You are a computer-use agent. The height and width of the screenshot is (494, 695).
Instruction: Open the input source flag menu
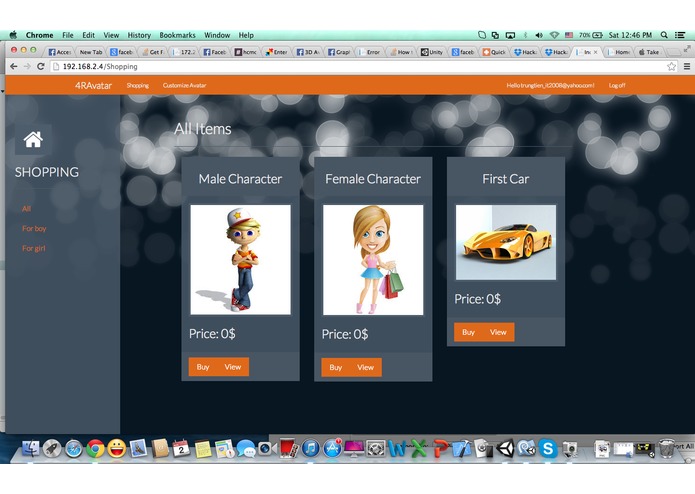coord(569,35)
